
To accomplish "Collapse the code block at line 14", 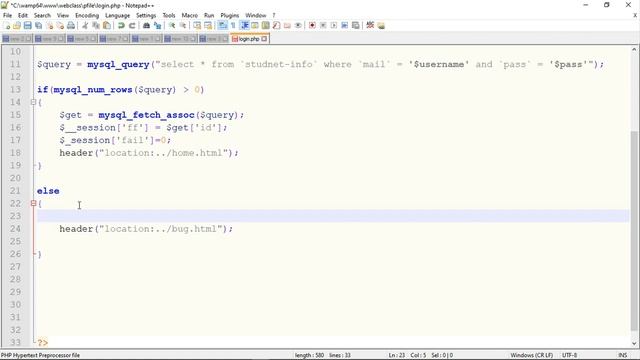I will (x=33, y=102).
